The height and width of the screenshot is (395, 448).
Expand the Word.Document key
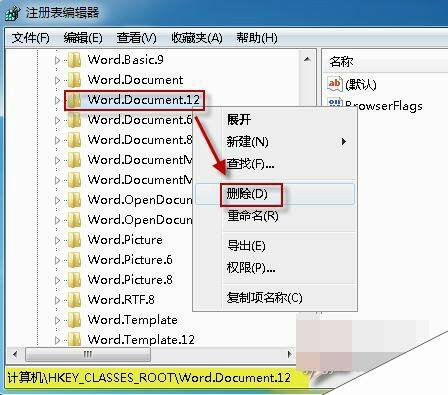(57, 80)
